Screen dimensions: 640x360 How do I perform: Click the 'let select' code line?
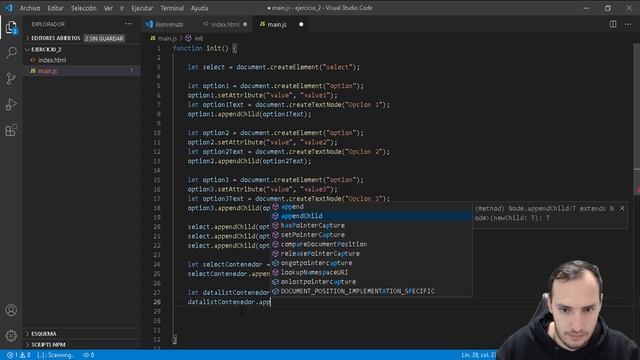(x=273, y=67)
